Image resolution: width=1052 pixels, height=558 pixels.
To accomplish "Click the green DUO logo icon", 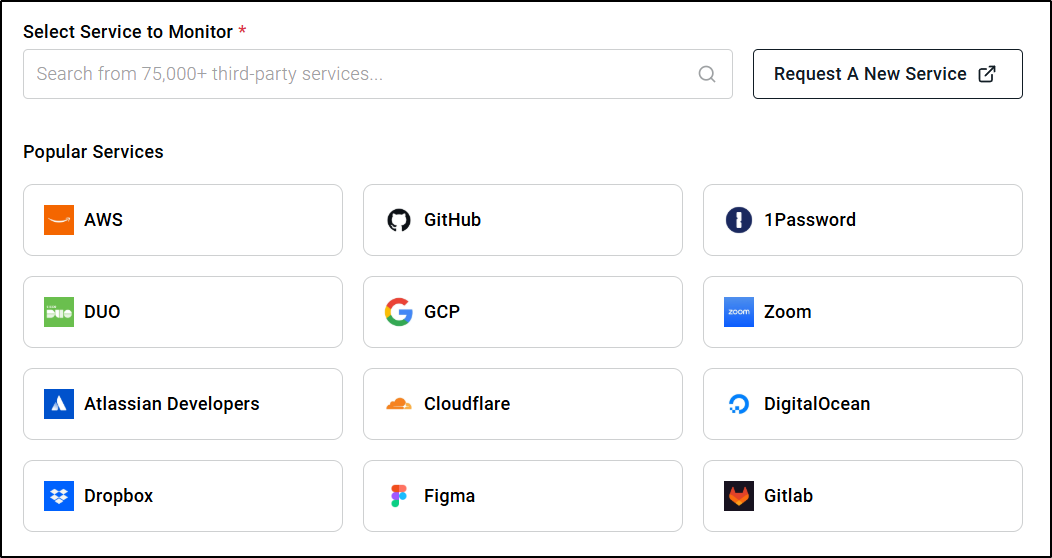I will (x=59, y=312).
